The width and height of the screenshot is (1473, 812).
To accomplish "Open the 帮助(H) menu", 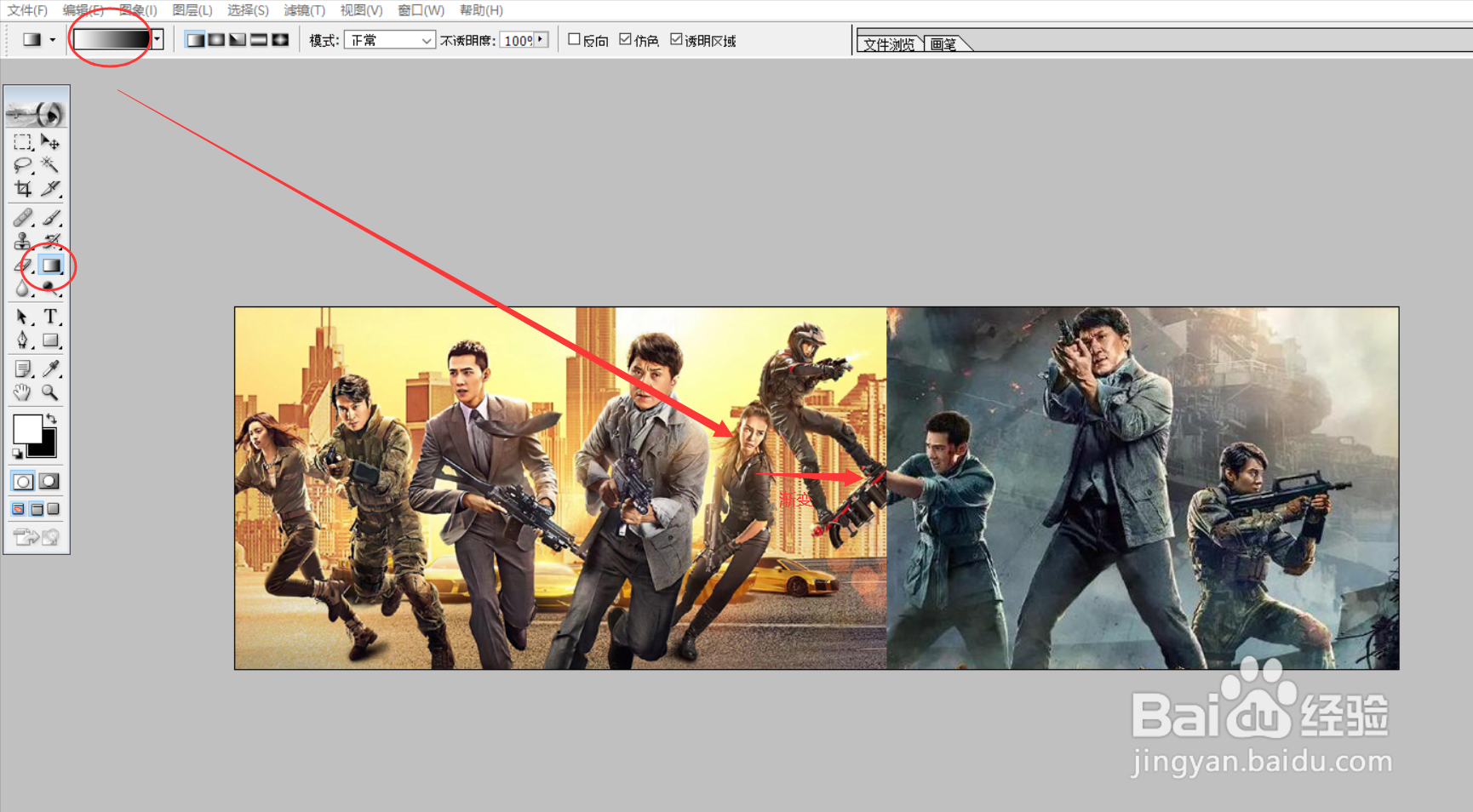I will pyautogui.click(x=481, y=10).
